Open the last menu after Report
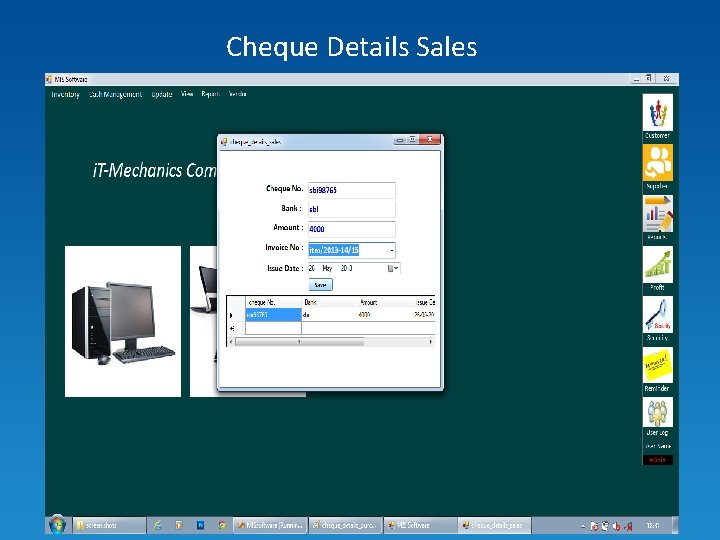Viewport: 720px width, 540px height. (x=237, y=94)
